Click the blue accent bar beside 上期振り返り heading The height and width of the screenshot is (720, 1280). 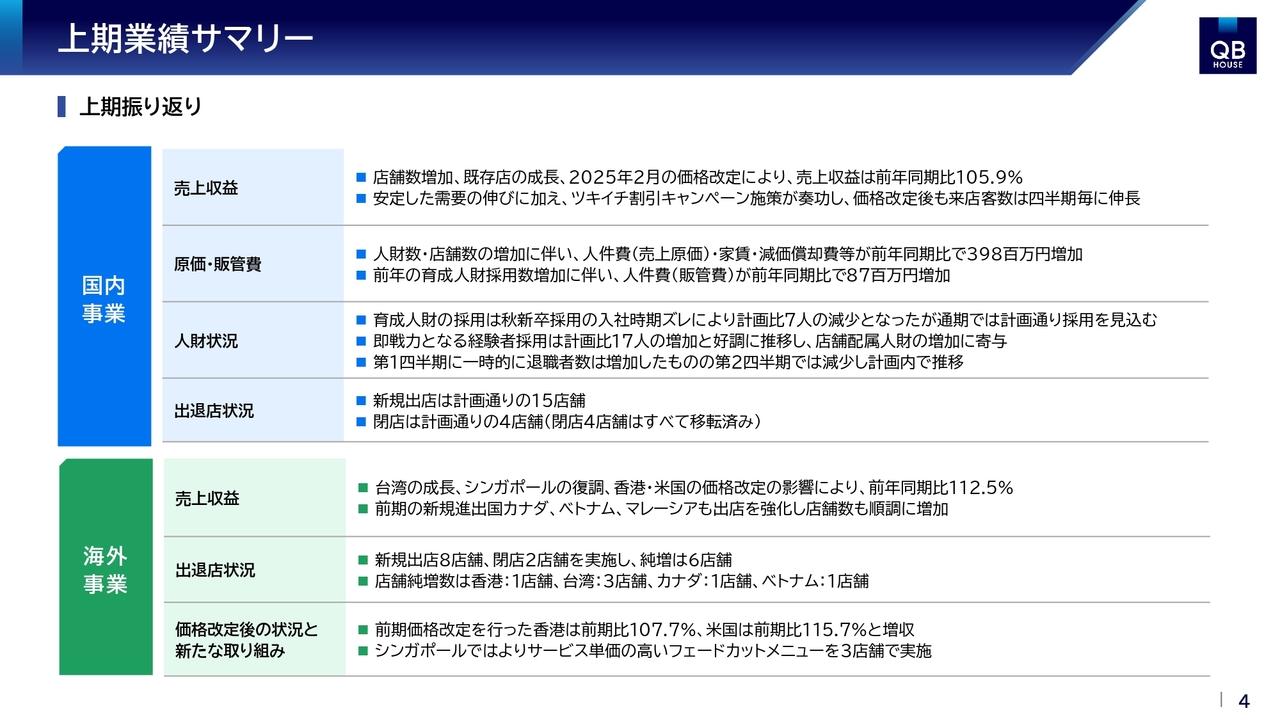pos(61,104)
